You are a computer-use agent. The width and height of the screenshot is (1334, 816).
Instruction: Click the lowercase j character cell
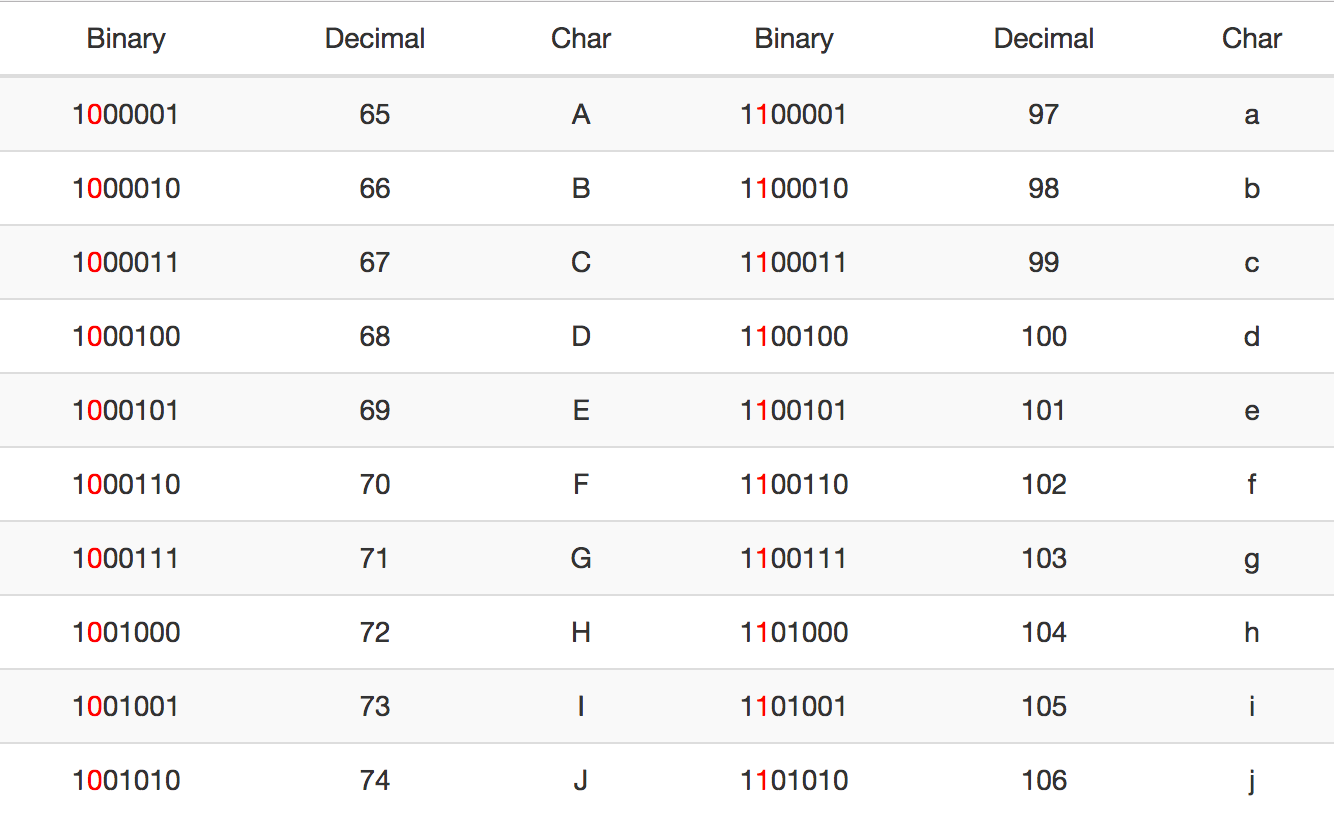coord(1252,781)
